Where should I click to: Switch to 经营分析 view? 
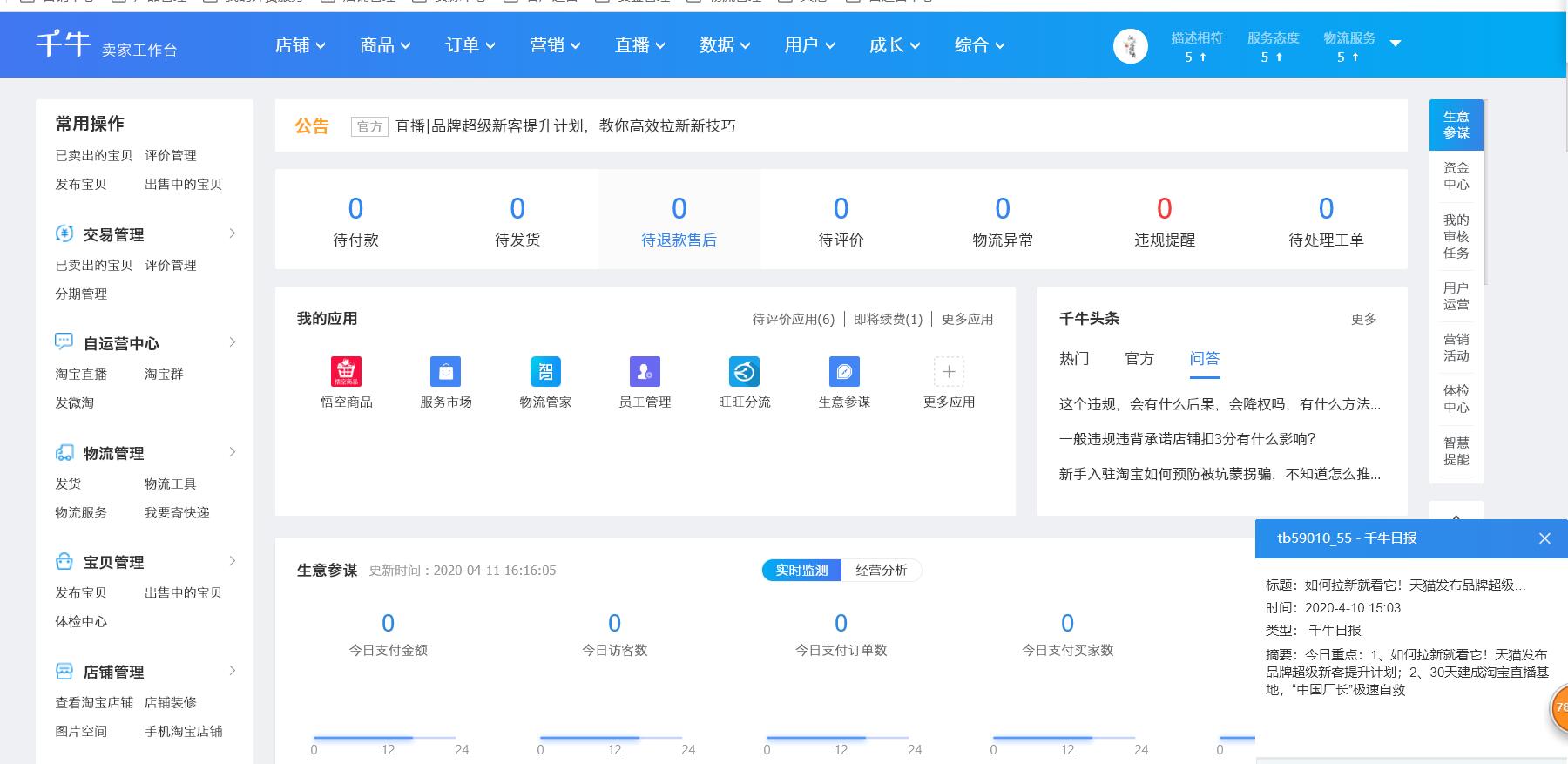tap(881, 570)
